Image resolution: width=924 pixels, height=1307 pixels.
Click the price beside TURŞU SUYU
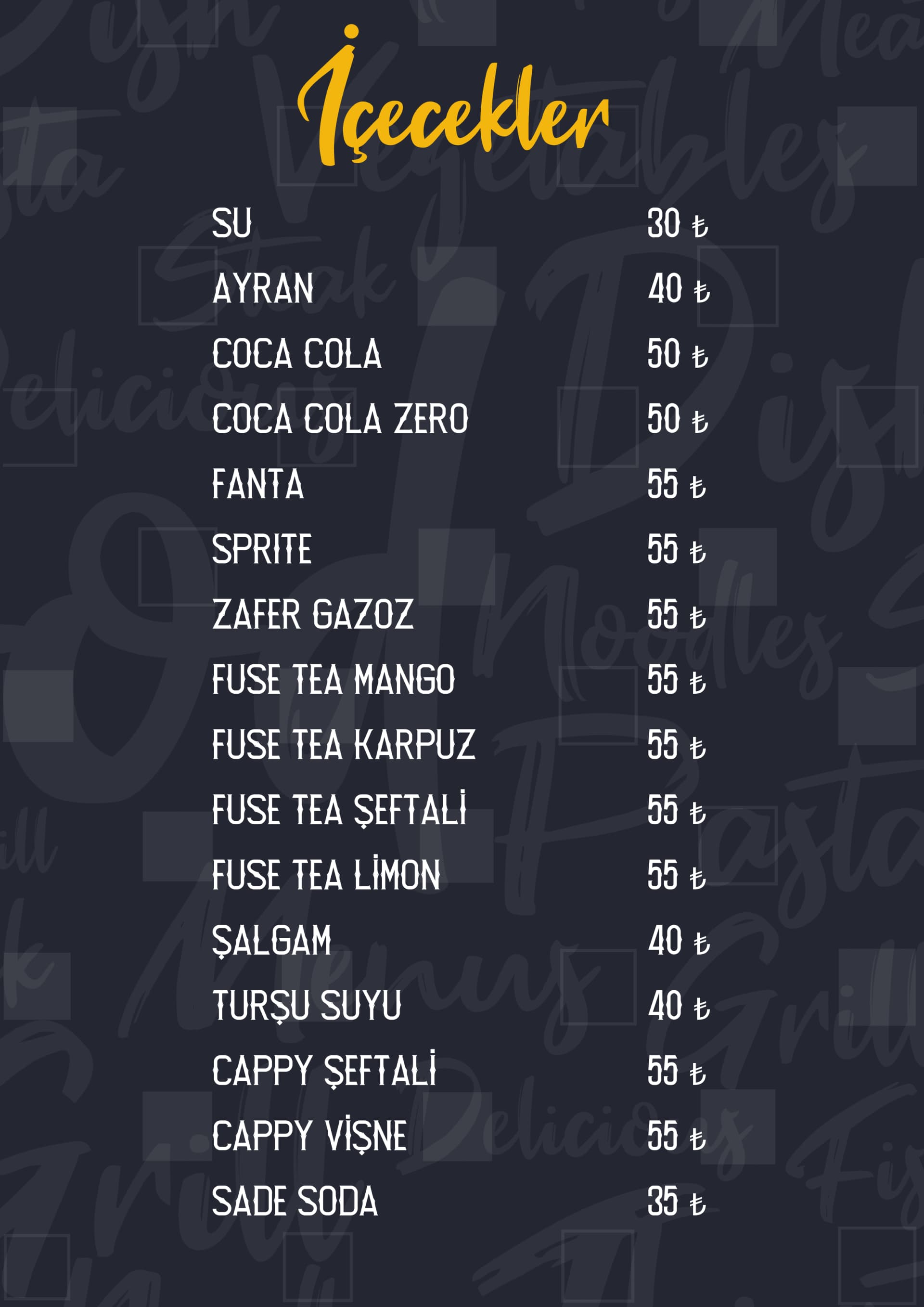click(678, 1006)
